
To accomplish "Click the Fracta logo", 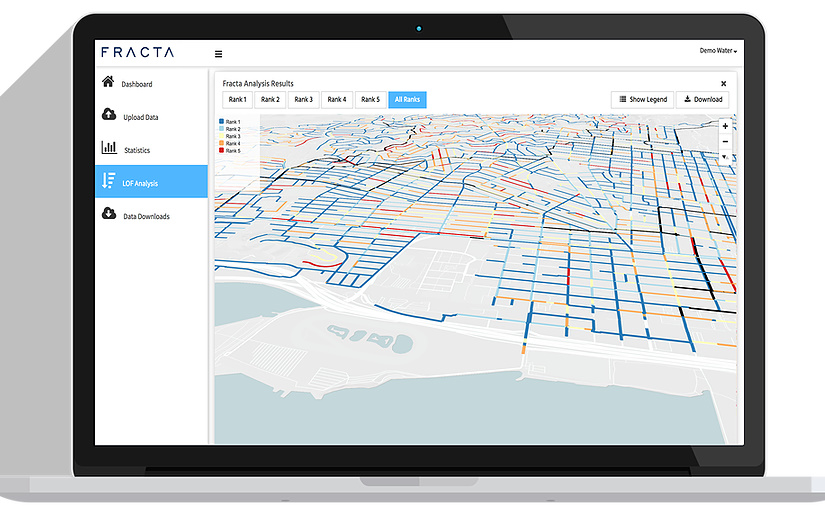I will [137, 52].
